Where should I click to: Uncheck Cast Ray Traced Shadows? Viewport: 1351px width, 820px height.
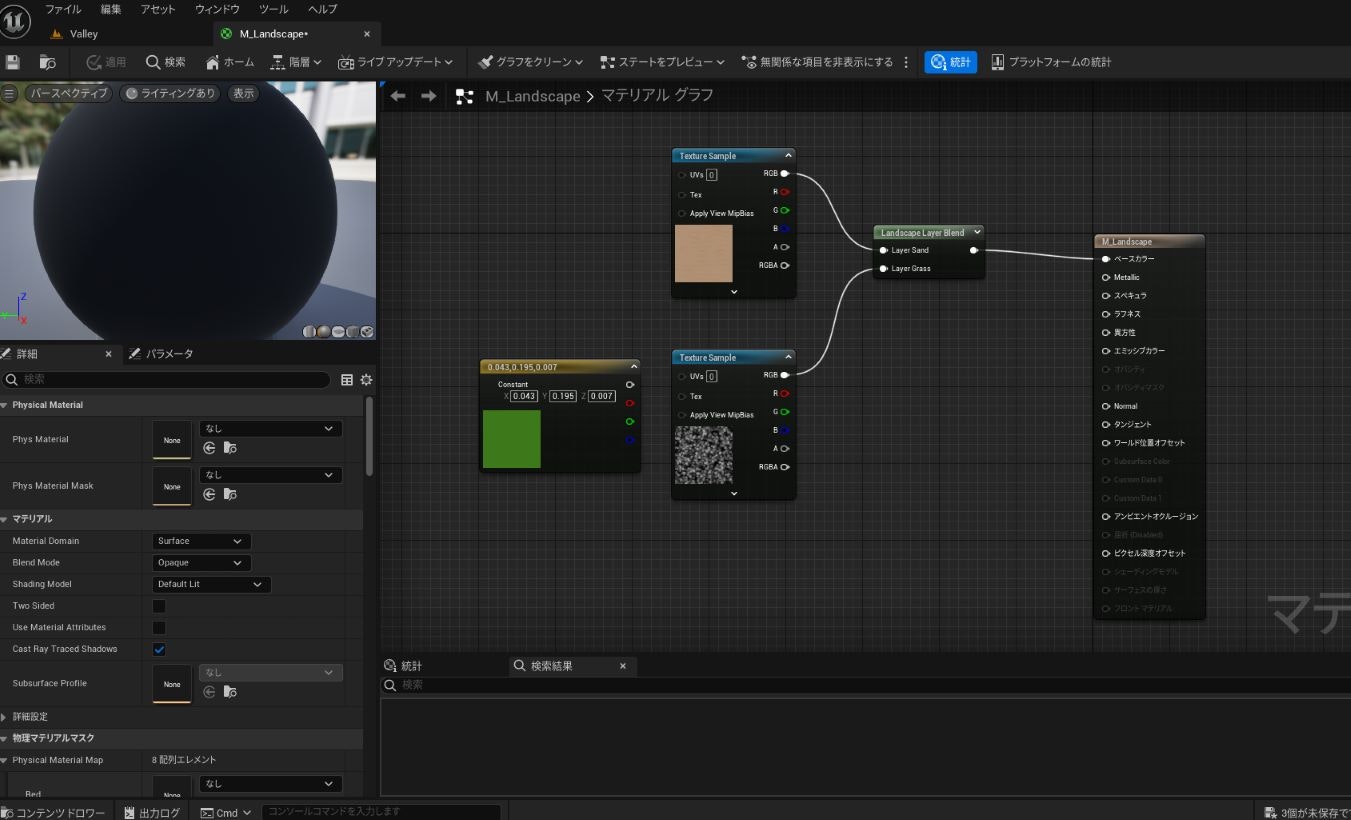pyautogui.click(x=159, y=649)
